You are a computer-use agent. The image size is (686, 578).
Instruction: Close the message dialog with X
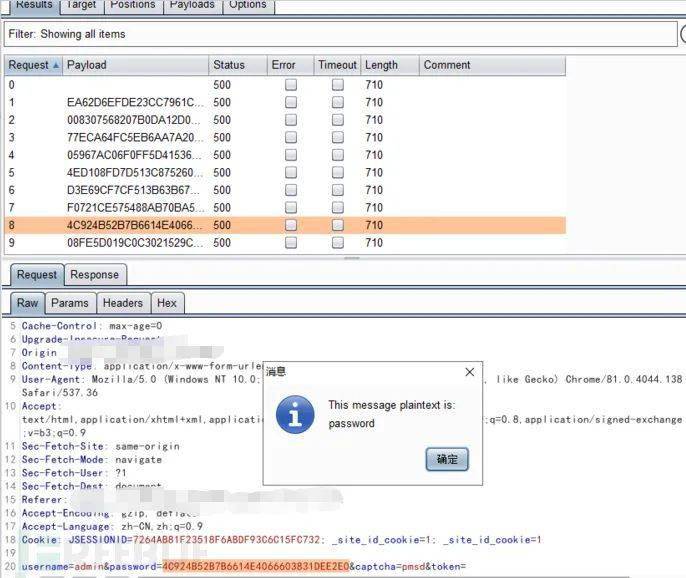(x=470, y=372)
